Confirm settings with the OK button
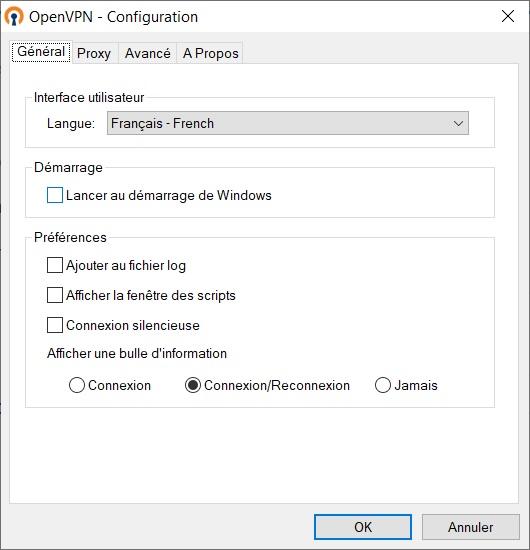The image size is (530, 550). click(x=363, y=527)
